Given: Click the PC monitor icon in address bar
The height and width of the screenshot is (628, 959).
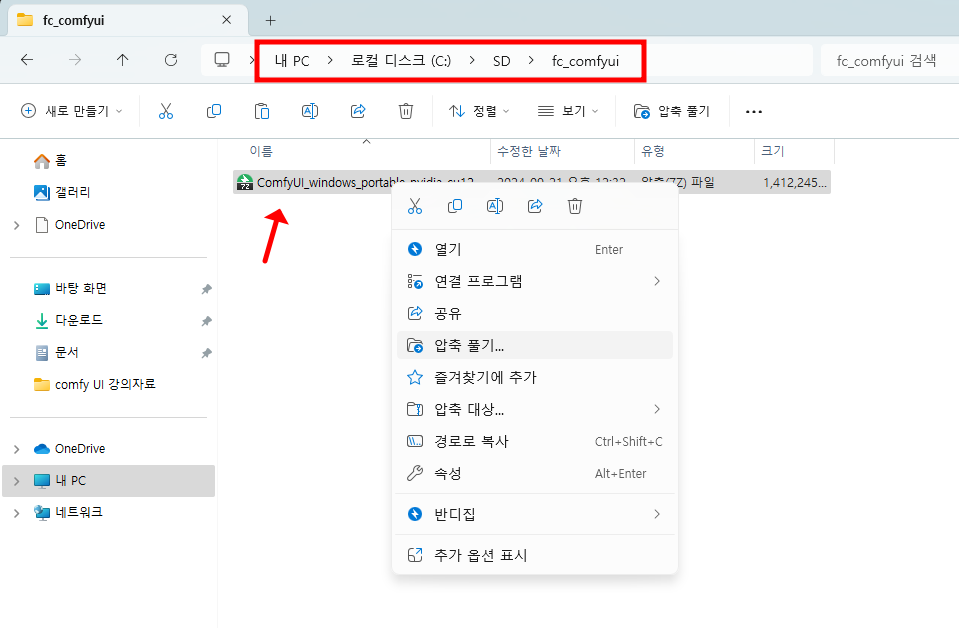Looking at the screenshot, I should pos(221,60).
